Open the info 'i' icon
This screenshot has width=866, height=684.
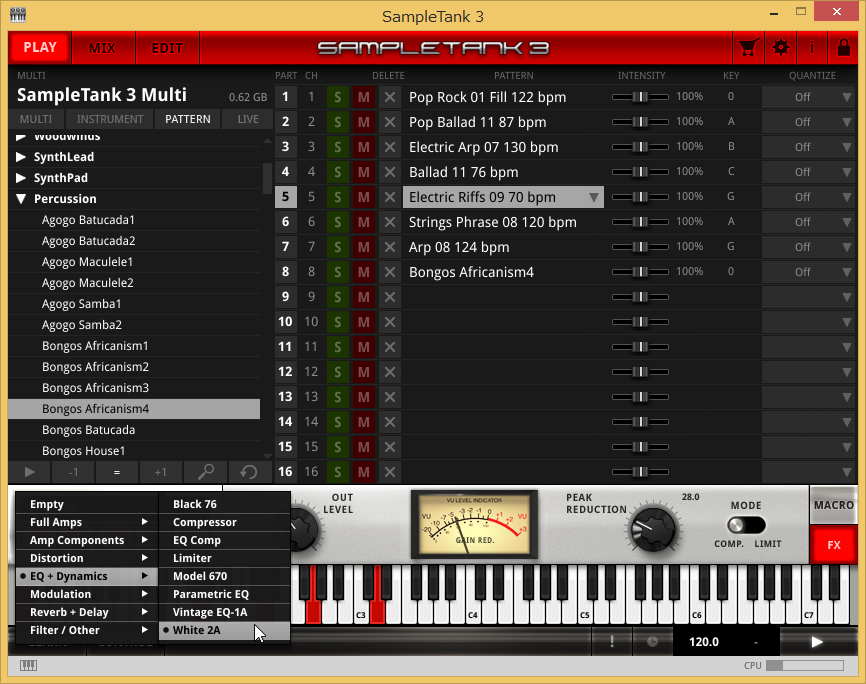811,48
